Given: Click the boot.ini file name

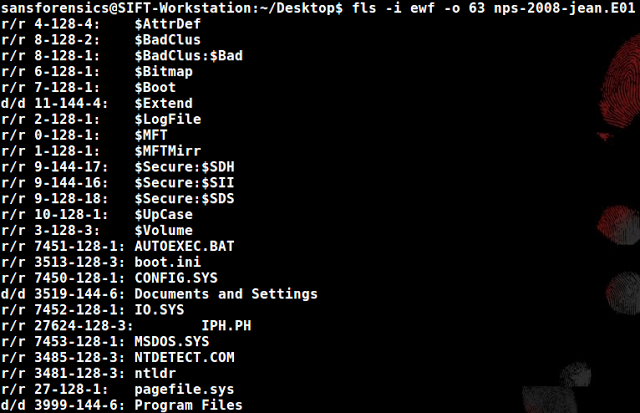Looking at the screenshot, I should tap(168, 262).
